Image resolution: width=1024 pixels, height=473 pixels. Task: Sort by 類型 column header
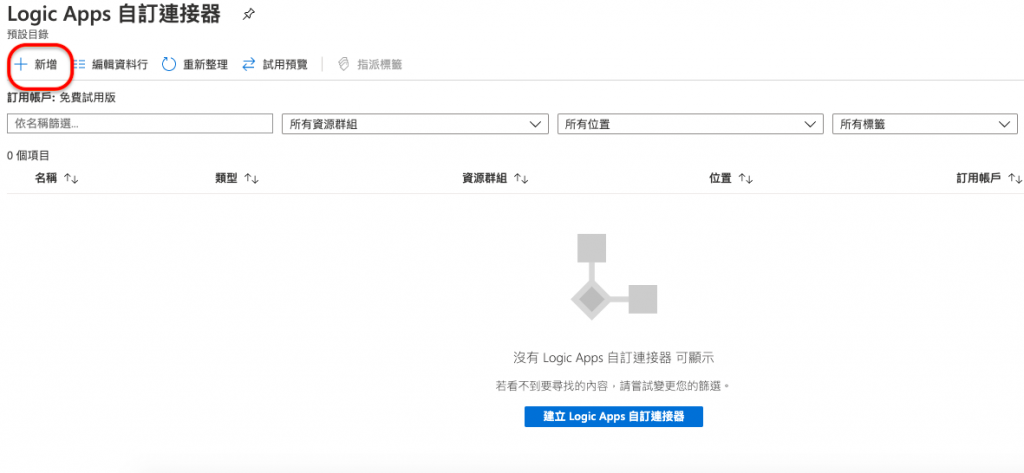237,178
